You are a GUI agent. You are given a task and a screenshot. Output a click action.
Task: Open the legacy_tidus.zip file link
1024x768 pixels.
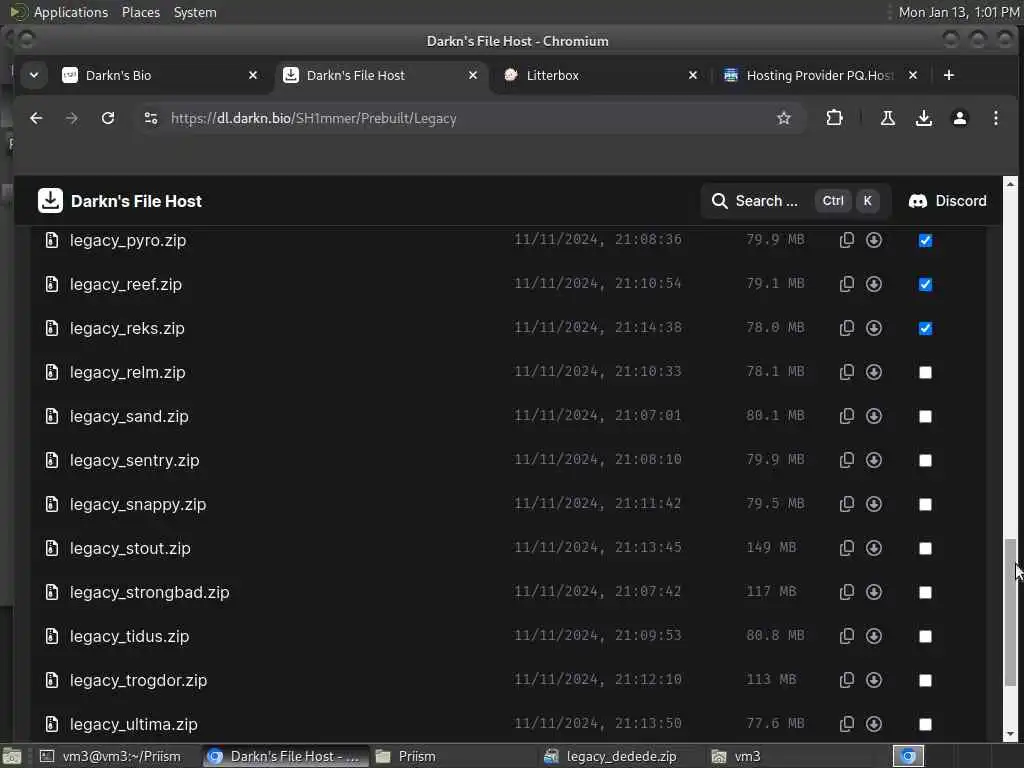[129, 636]
